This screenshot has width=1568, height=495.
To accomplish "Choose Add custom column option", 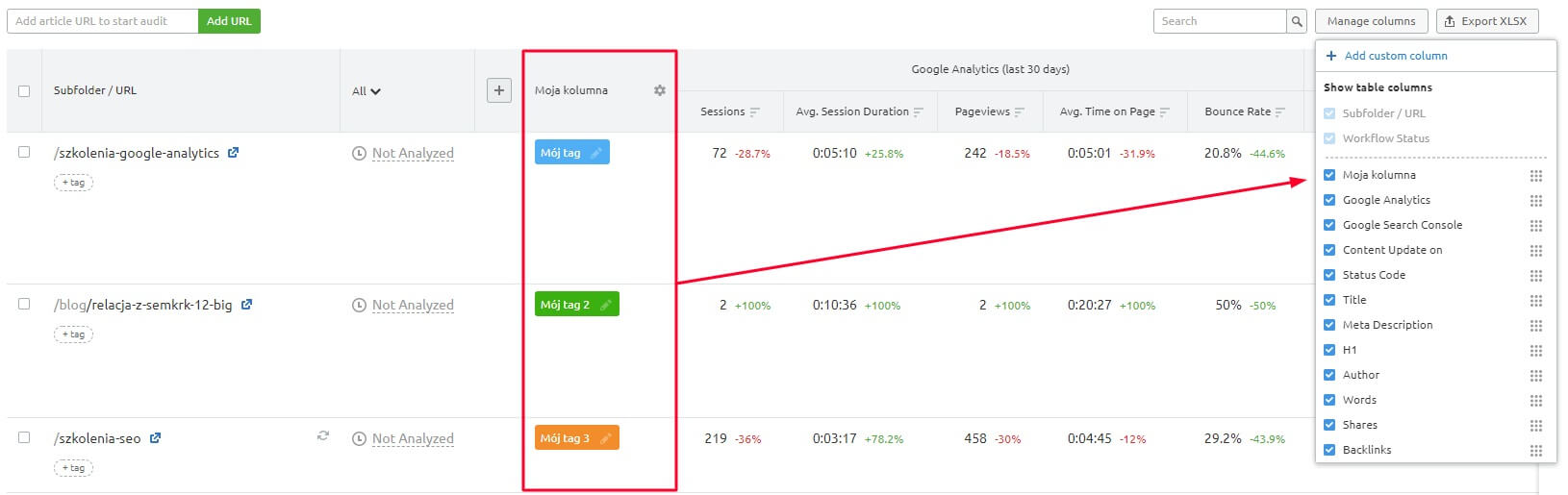I will [1395, 56].
